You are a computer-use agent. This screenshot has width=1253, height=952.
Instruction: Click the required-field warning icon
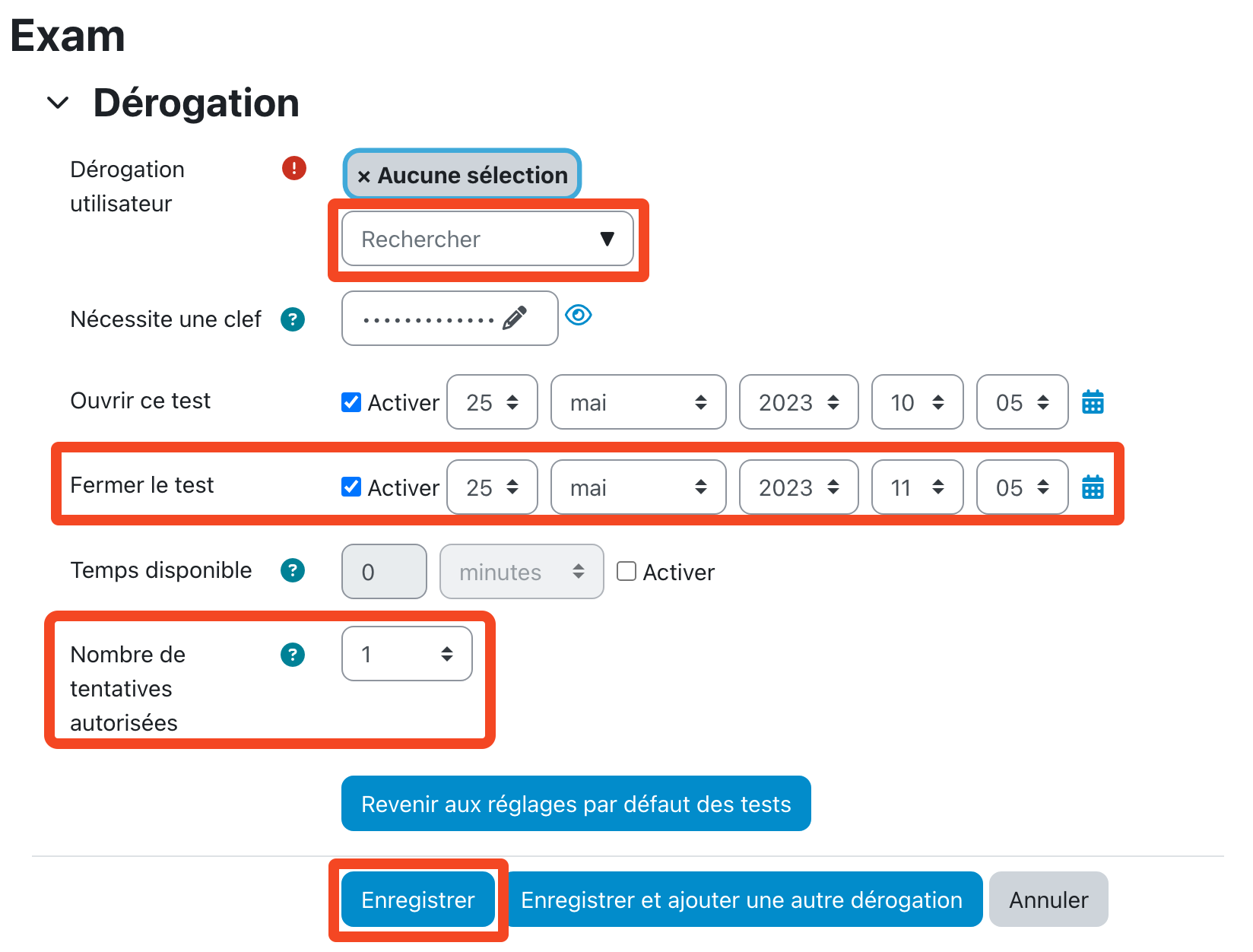click(x=294, y=168)
